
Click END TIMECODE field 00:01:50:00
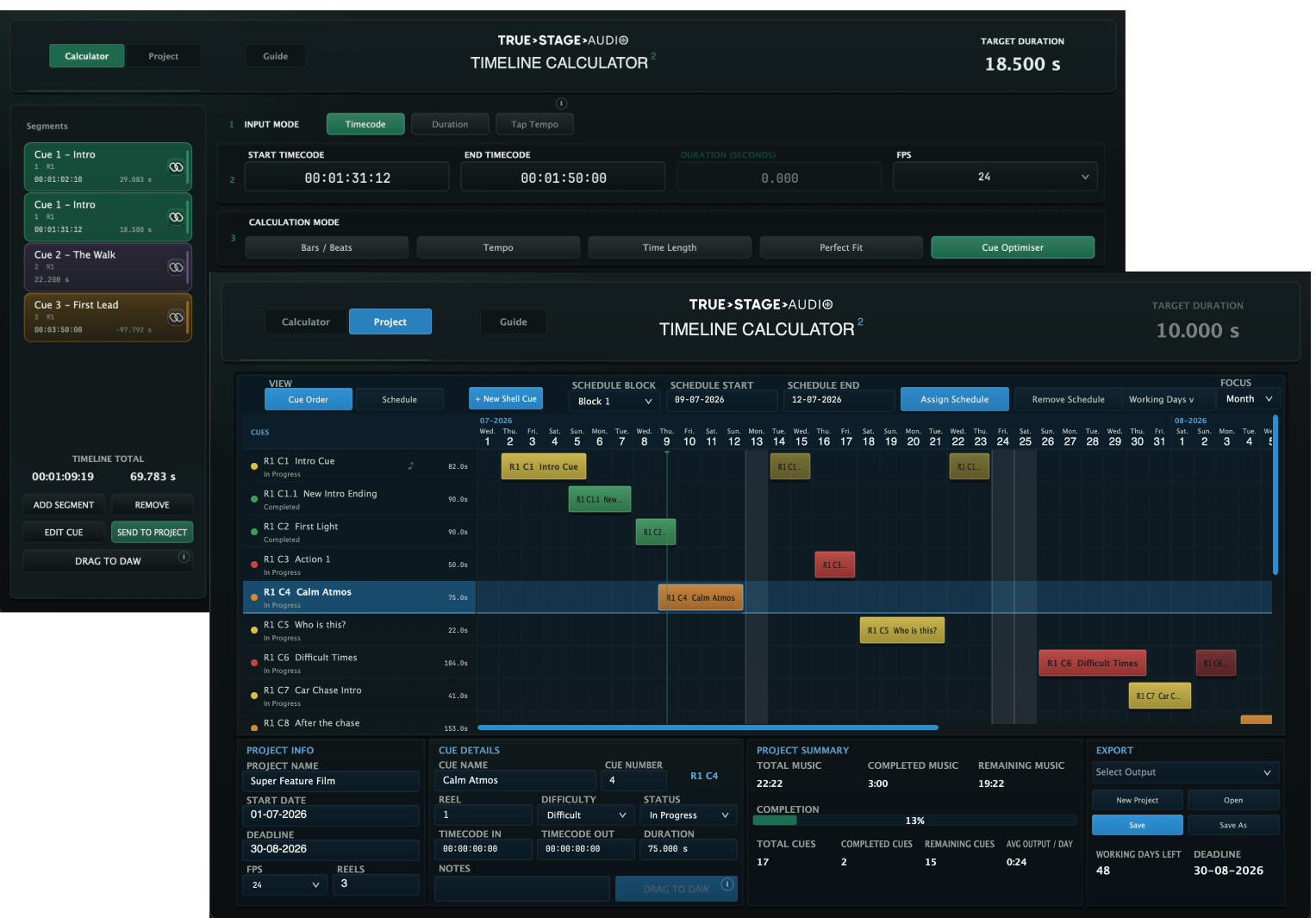tap(564, 178)
